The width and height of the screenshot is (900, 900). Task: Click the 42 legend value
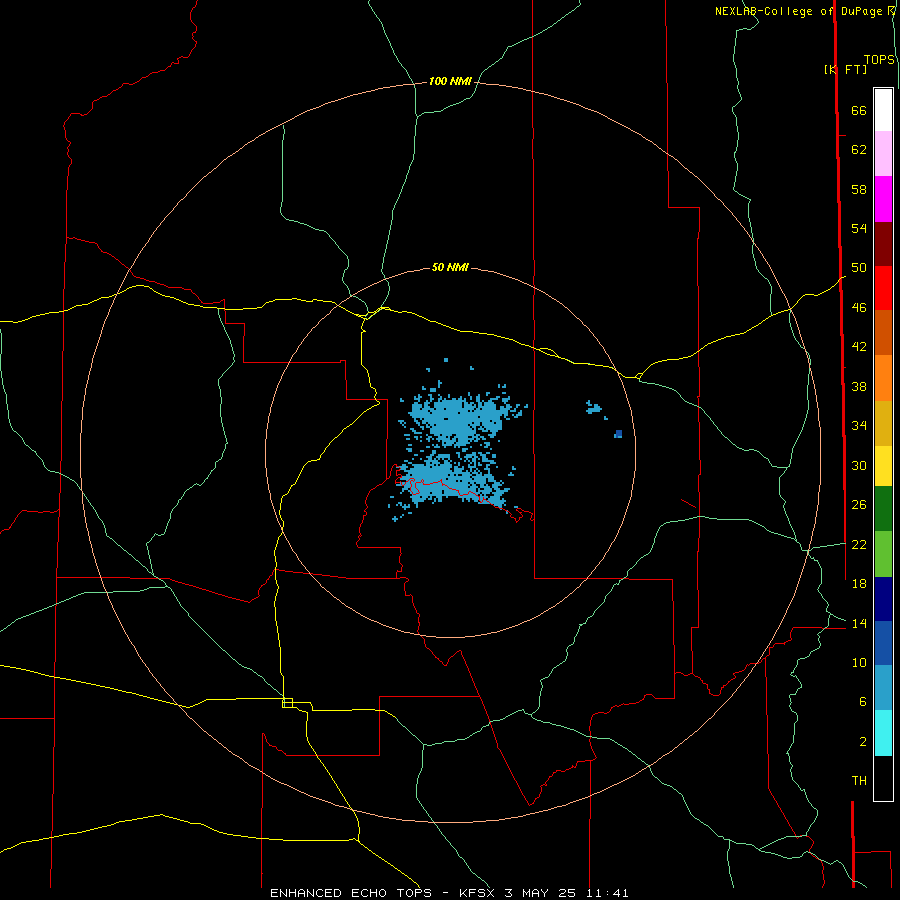click(859, 347)
